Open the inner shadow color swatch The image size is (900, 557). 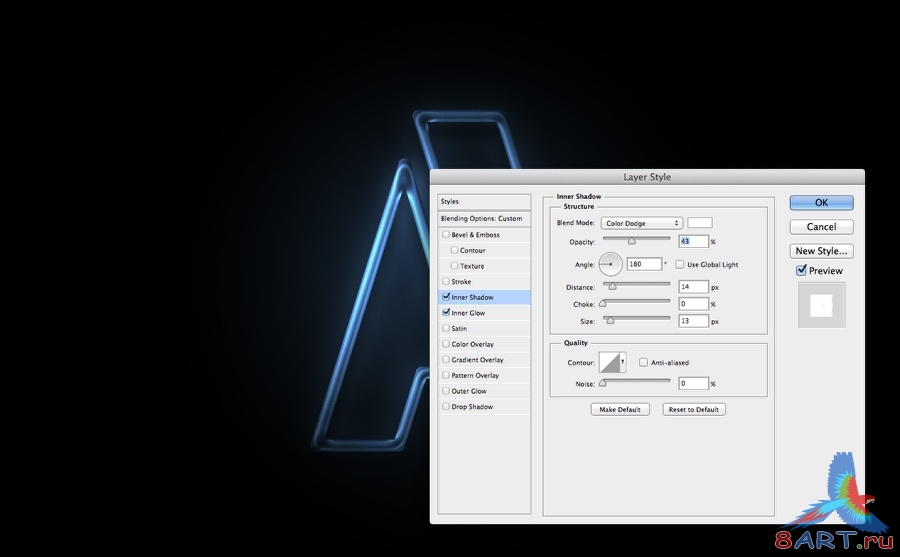point(700,223)
